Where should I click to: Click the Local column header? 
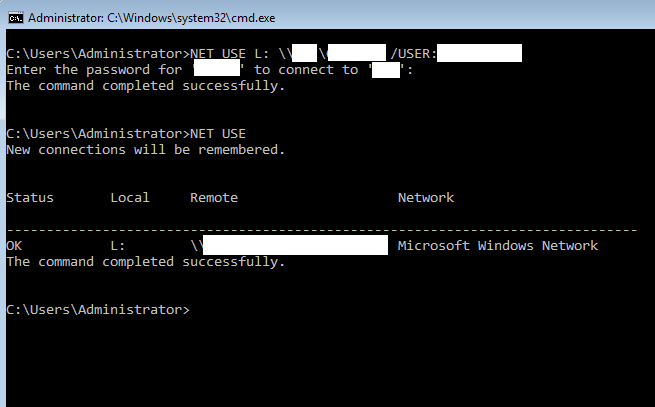[130, 198]
